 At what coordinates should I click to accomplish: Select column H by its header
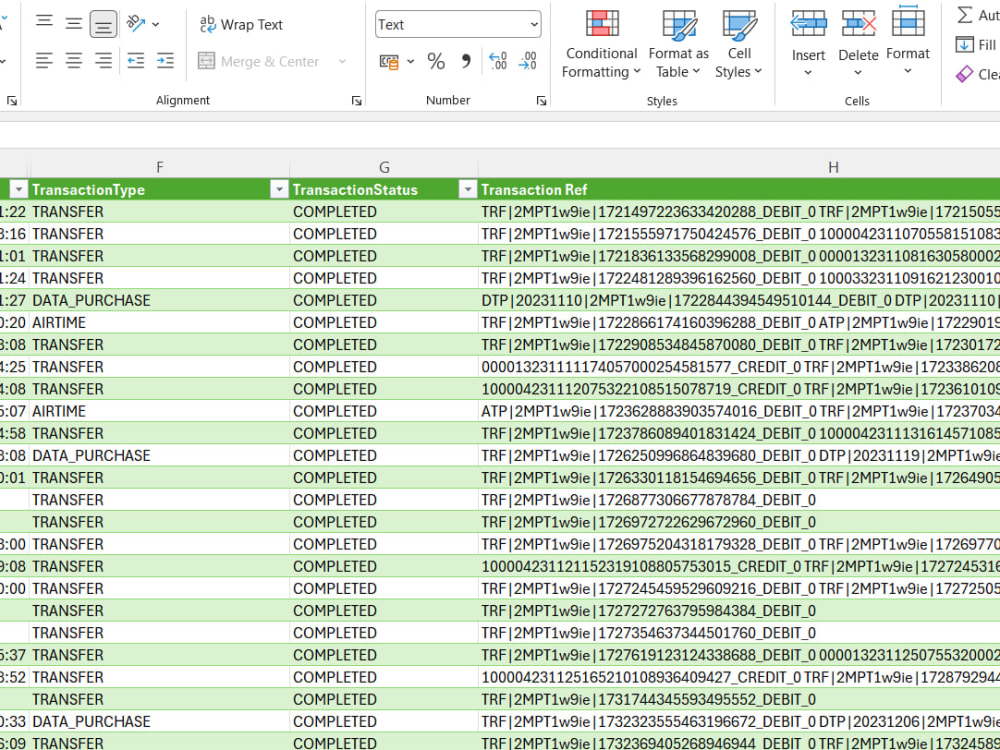[x=833, y=166]
